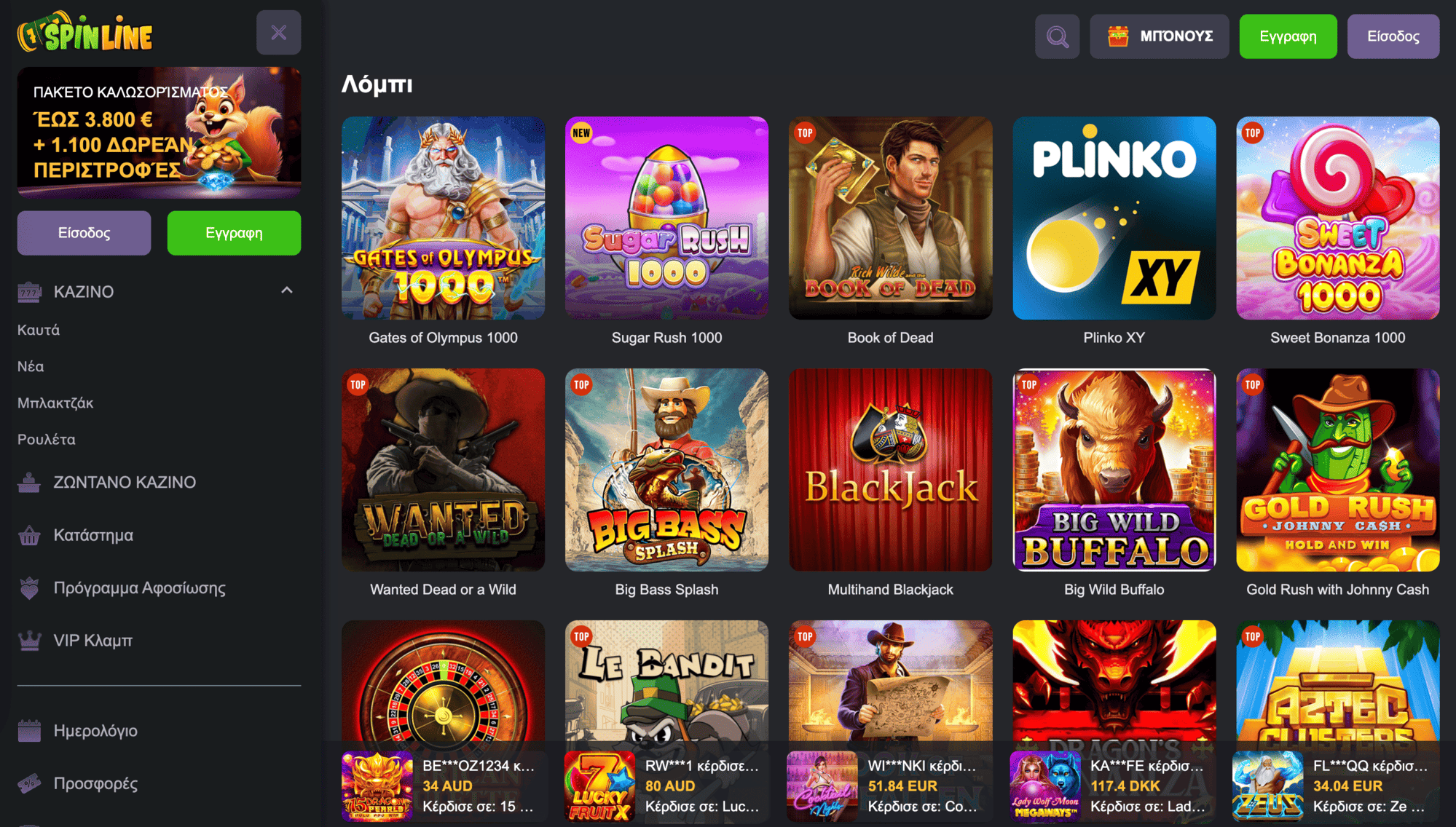The width and height of the screenshot is (1456, 827).
Task: Click the welcome package banner
Action: (x=159, y=132)
